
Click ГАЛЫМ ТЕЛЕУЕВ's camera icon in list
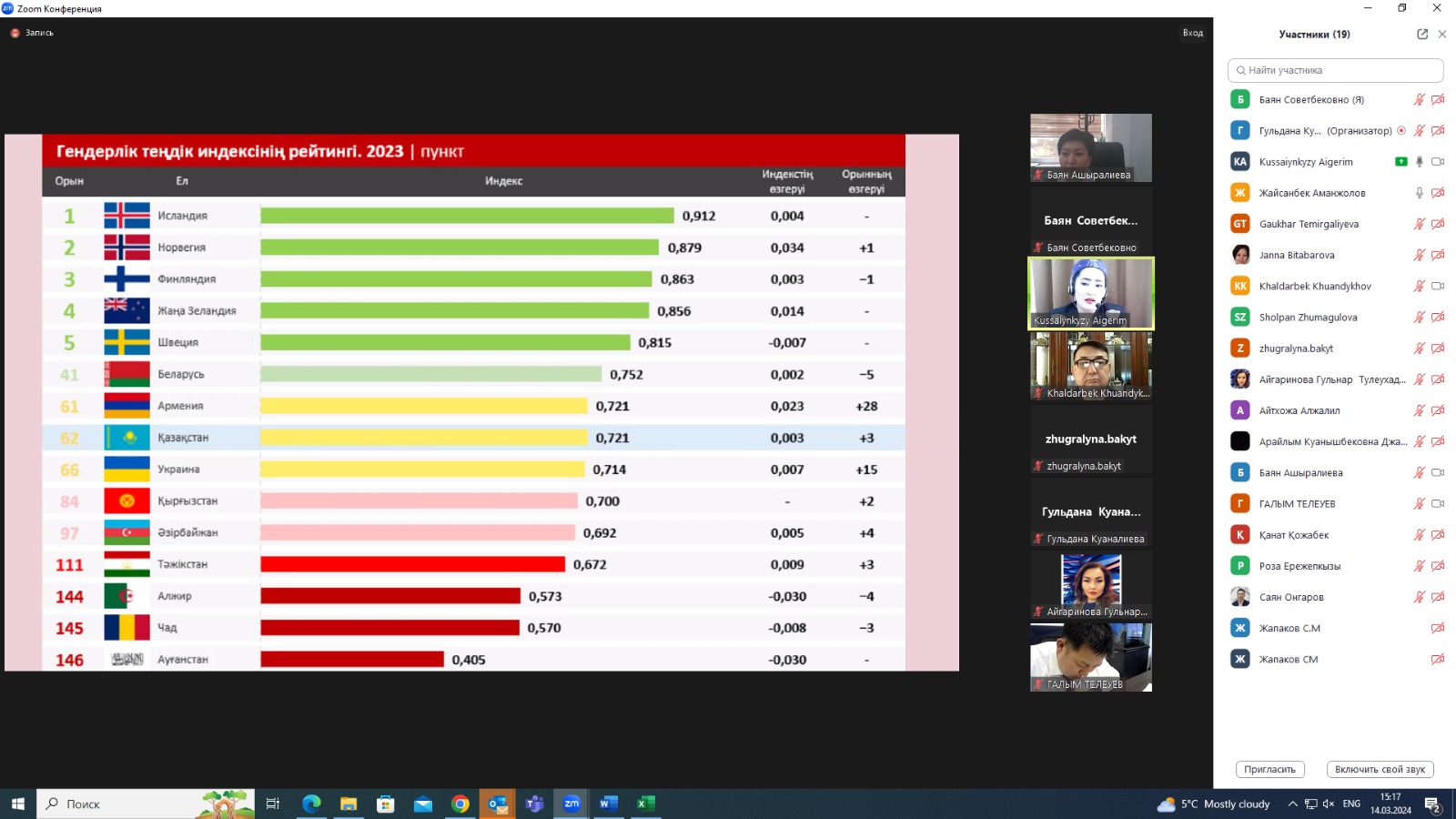pos(1438,503)
